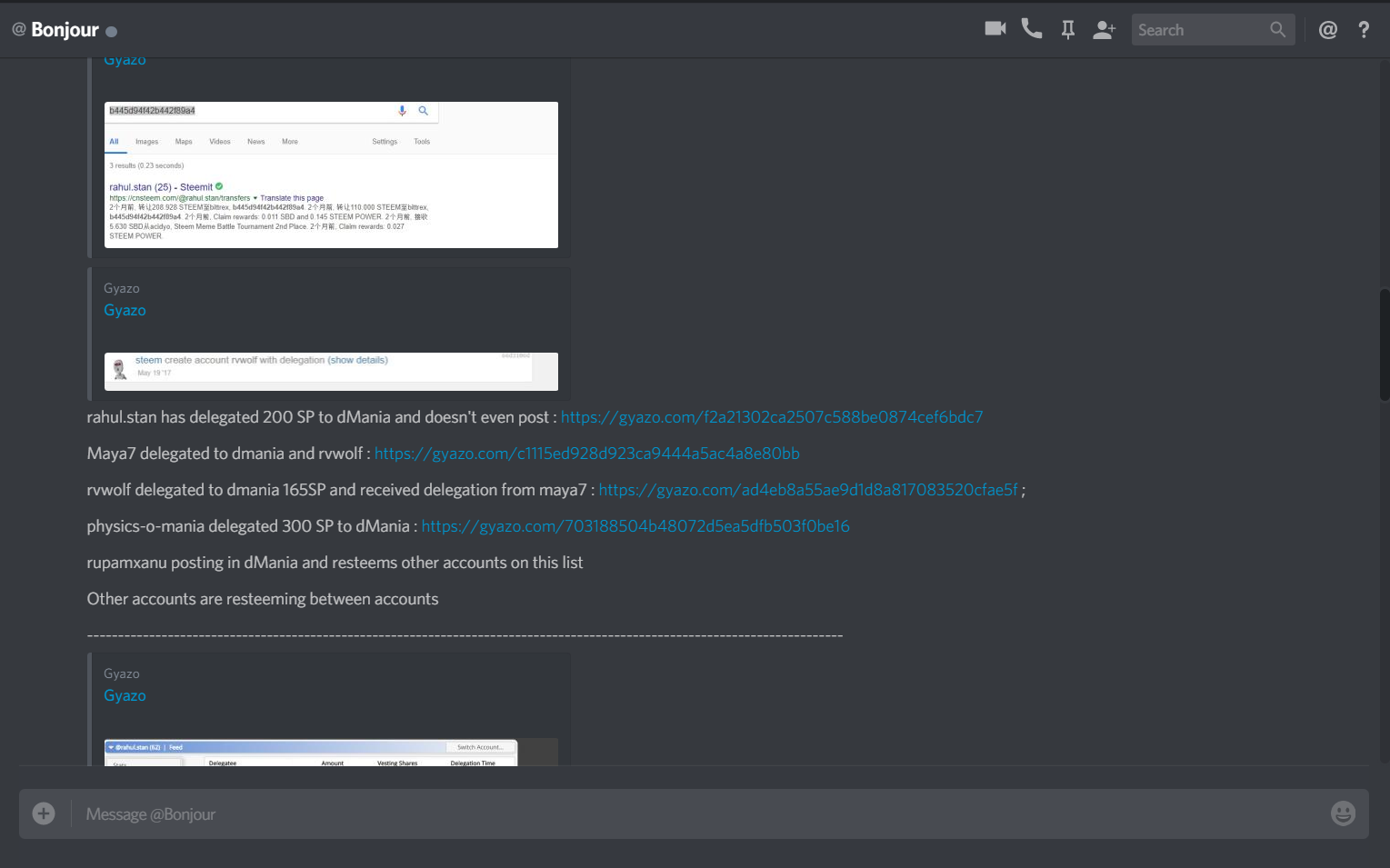Open recent mentions with the @ icon
Screen dimensions: 1390x868
[1327, 29]
